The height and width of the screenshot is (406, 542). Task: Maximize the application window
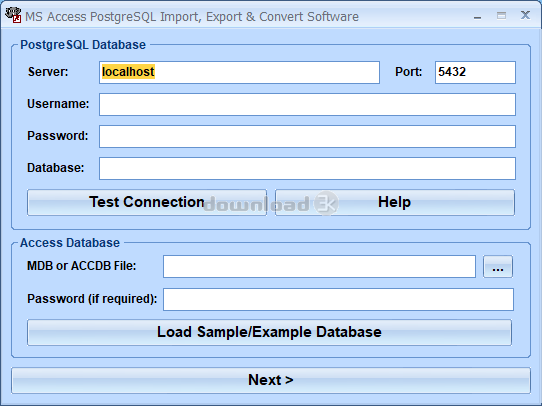(x=501, y=16)
